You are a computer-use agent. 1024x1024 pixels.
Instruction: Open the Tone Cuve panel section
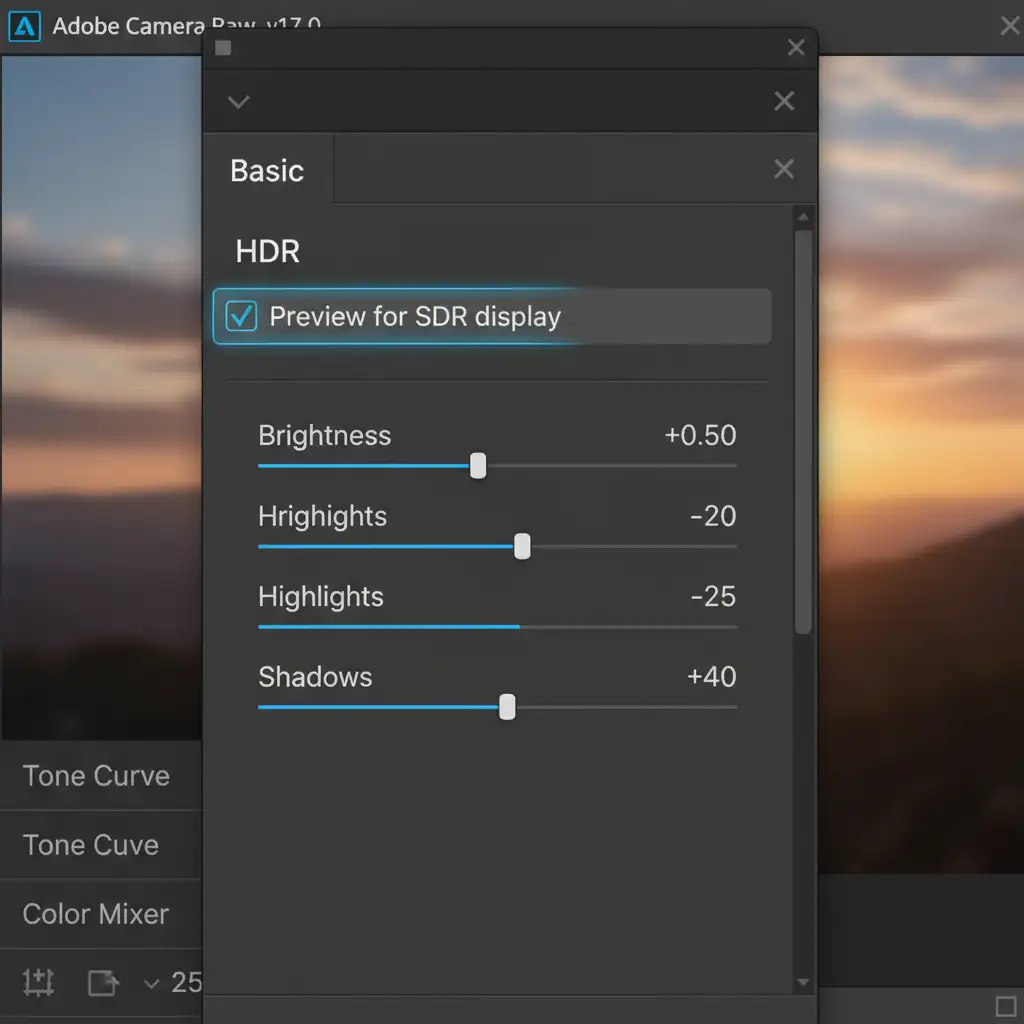click(91, 845)
